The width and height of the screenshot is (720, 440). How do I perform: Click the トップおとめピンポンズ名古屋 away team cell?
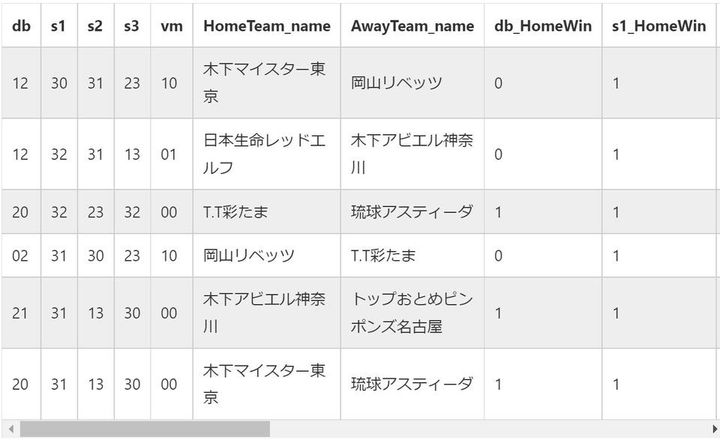(412, 313)
